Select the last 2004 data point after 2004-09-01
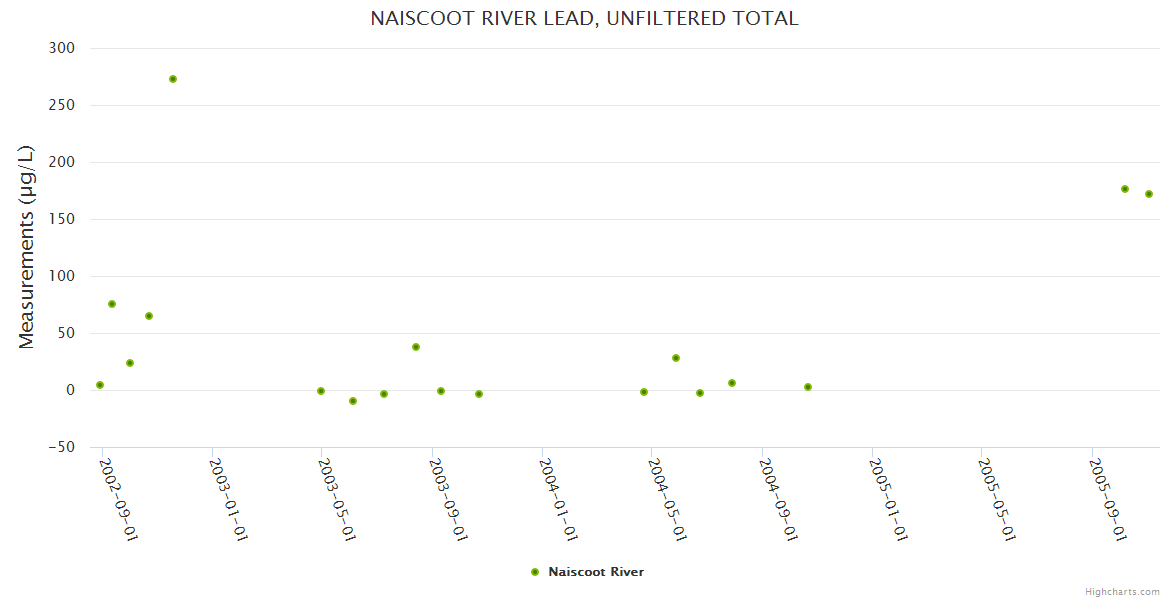The height and width of the screenshot is (600, 1170). tap(808, 387)
